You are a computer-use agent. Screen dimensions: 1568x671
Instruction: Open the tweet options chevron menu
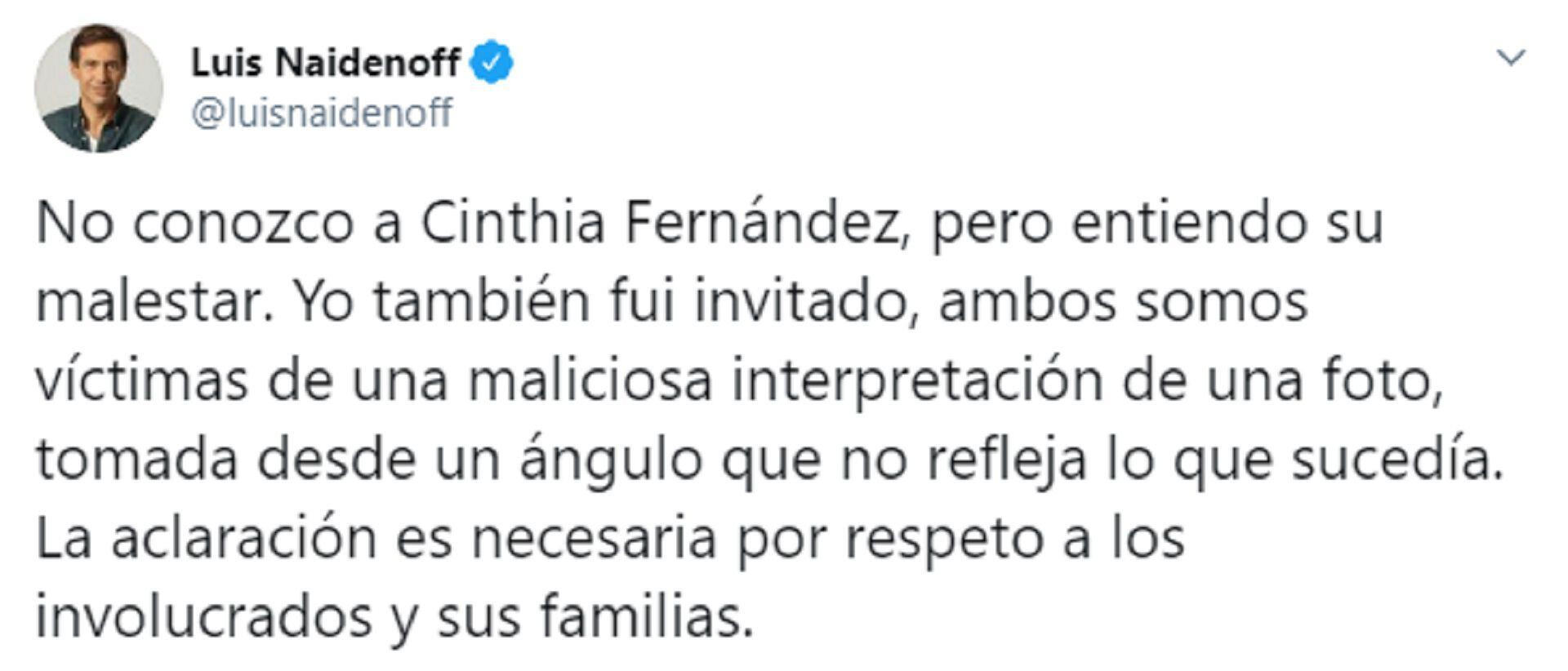[x=1513, y=58]
